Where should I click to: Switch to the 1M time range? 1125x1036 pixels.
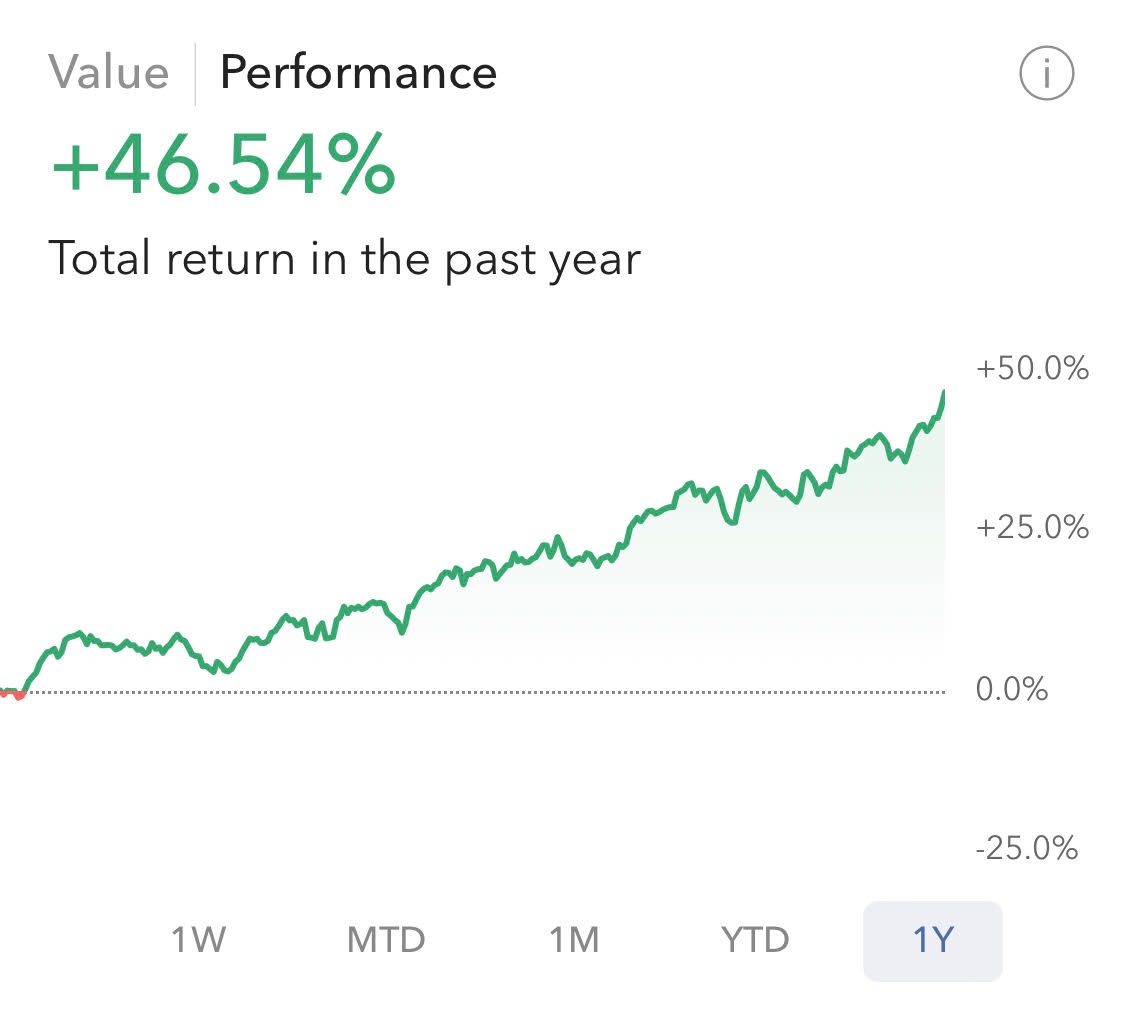[x=574, y=940]
